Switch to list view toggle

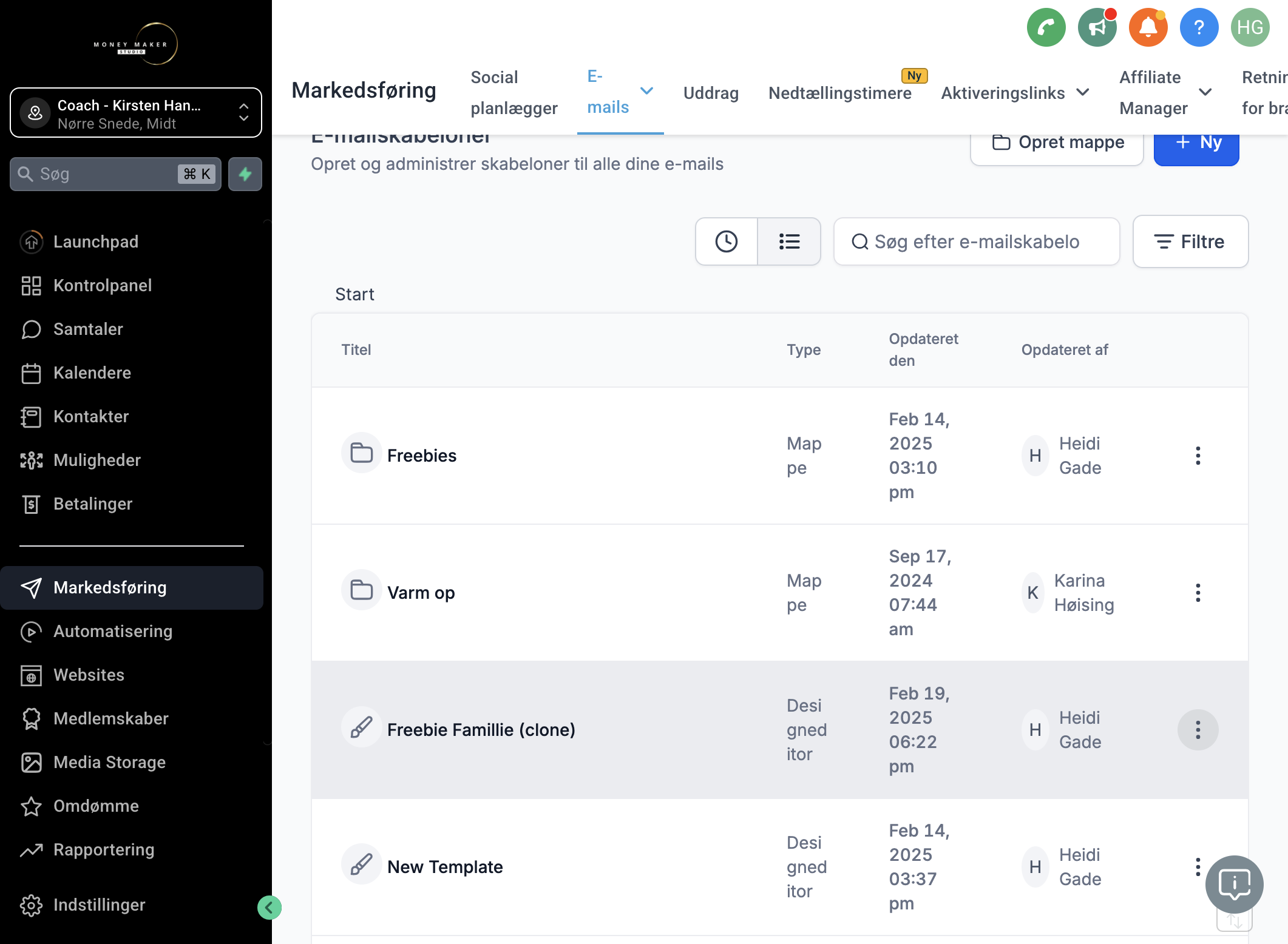coord(789,241)
